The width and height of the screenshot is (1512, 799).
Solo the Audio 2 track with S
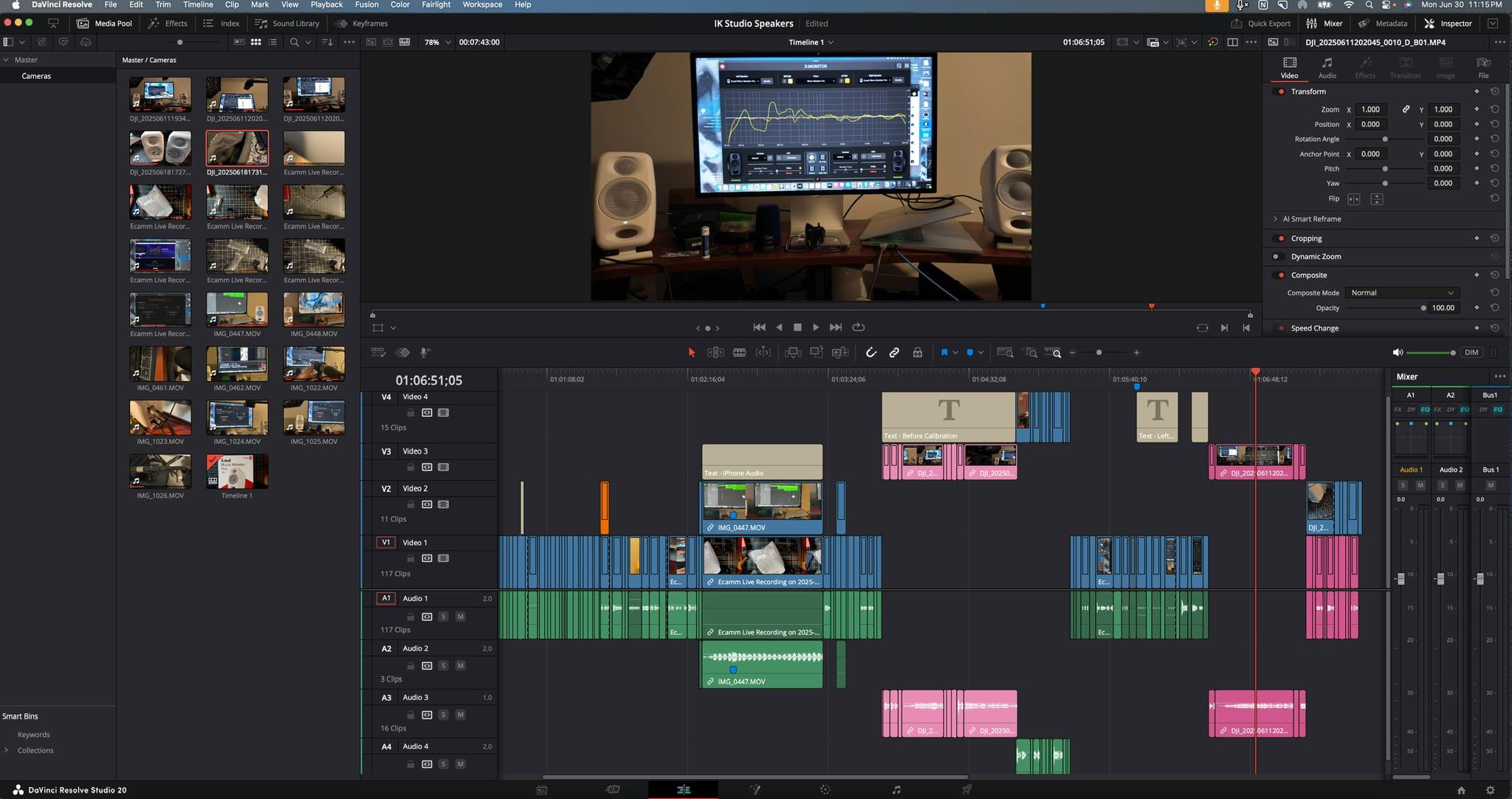(x=444, y=666)
